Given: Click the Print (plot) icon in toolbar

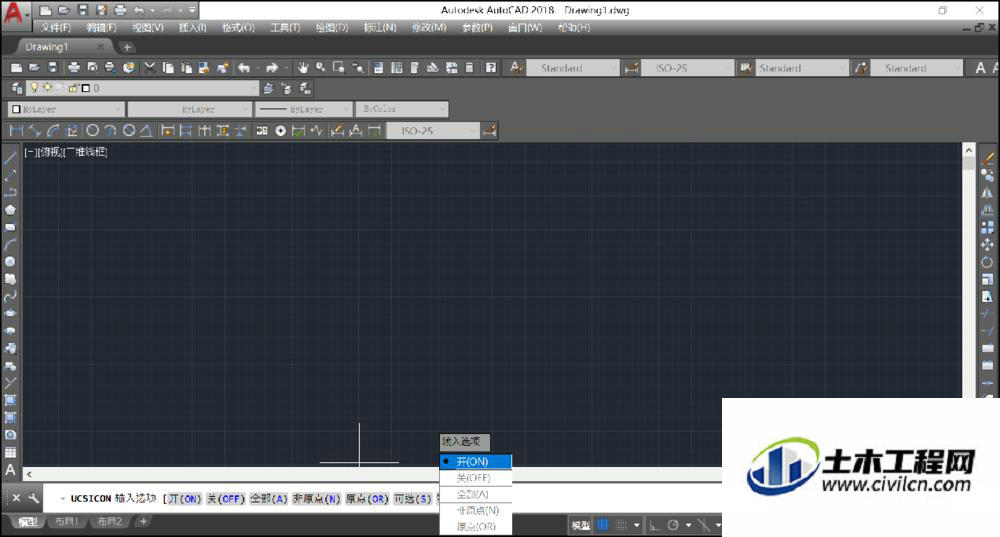Looking at the screenshot, I should click(74, 68).
